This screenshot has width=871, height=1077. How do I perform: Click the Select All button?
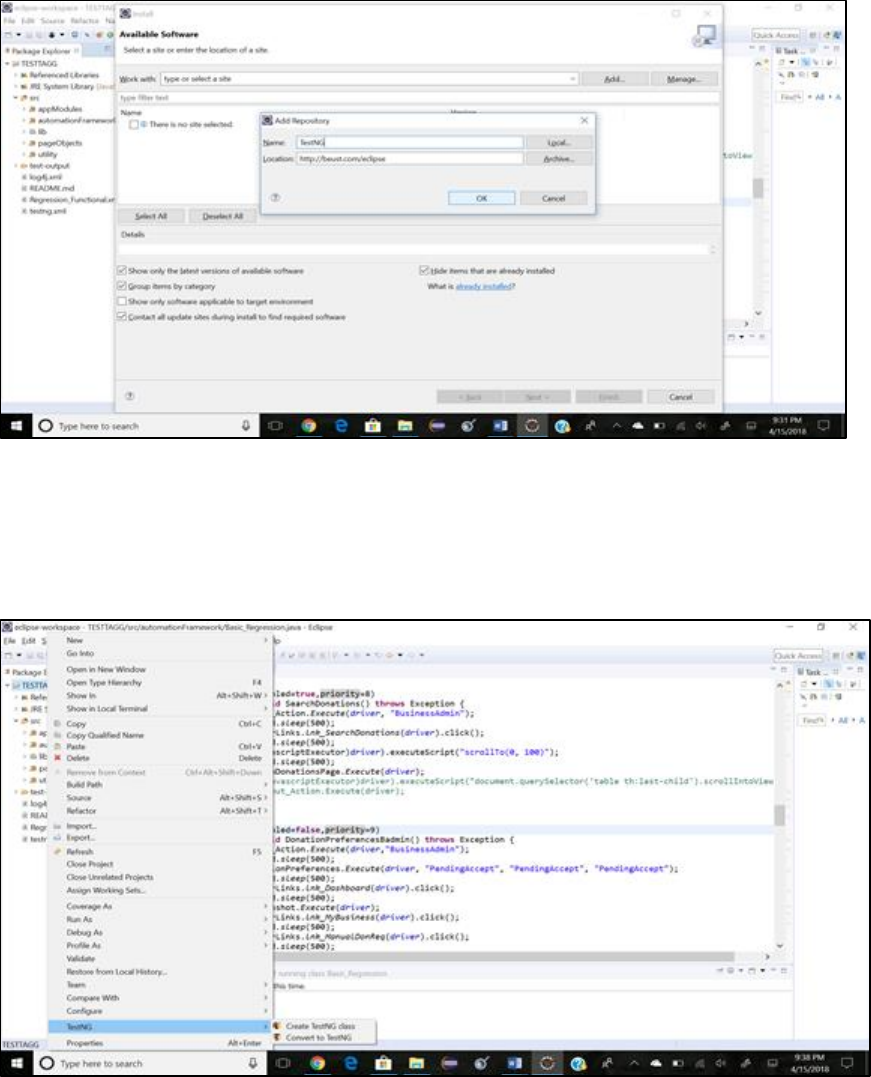tap(151, 216)
